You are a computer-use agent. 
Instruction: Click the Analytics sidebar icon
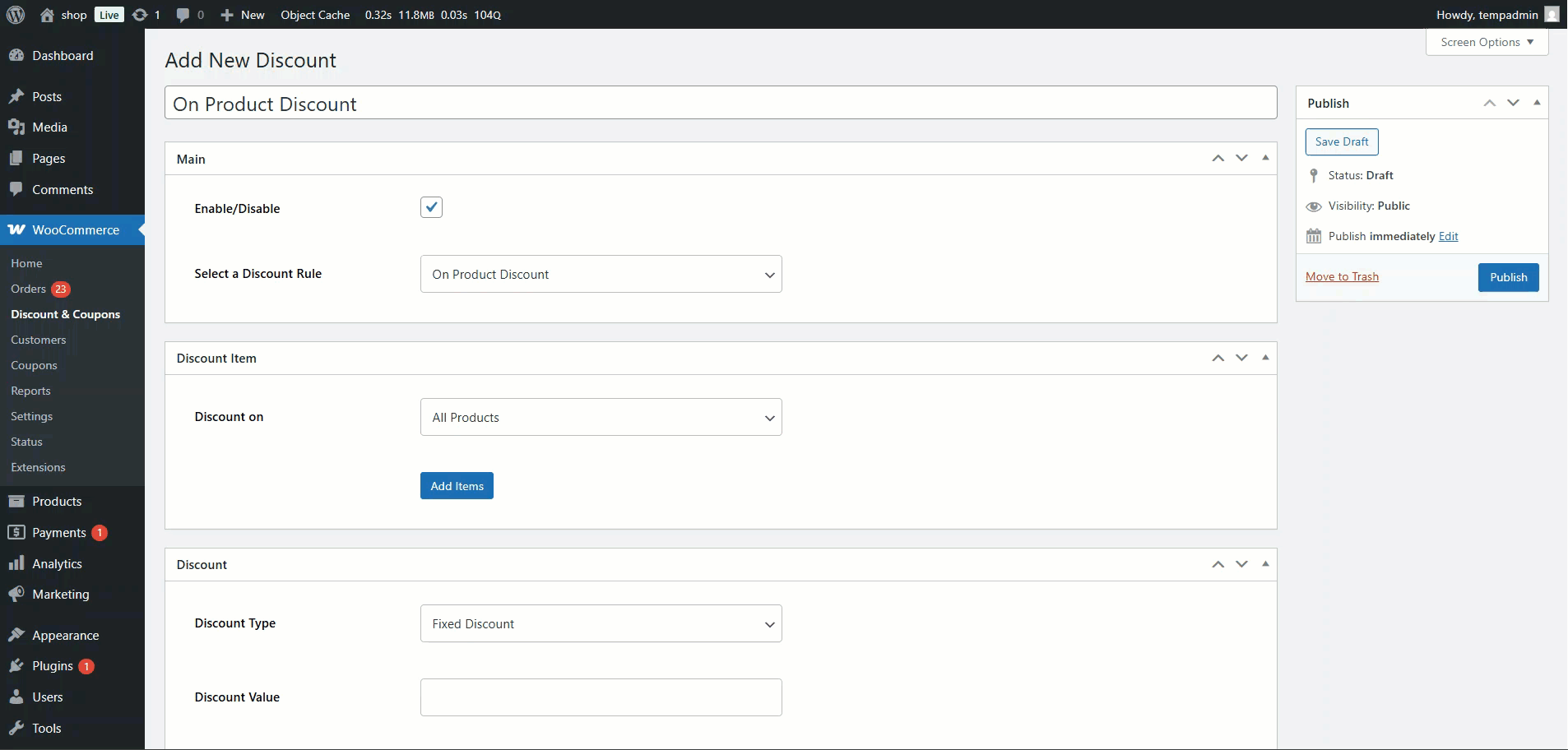coord(16,563)
